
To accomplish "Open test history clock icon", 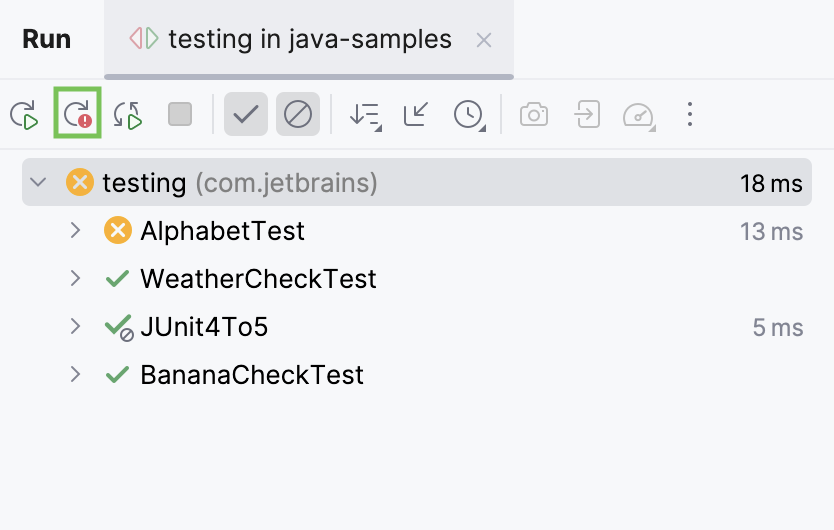I will click(468, 115).
